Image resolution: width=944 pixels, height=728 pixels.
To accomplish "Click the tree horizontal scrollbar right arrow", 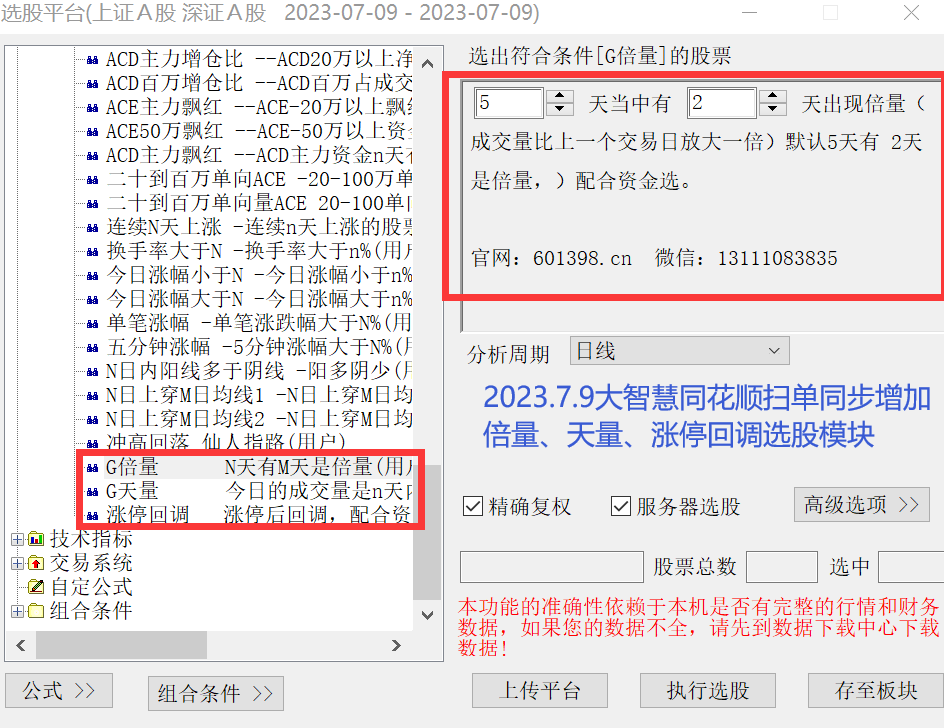I will tap(396, 646).
